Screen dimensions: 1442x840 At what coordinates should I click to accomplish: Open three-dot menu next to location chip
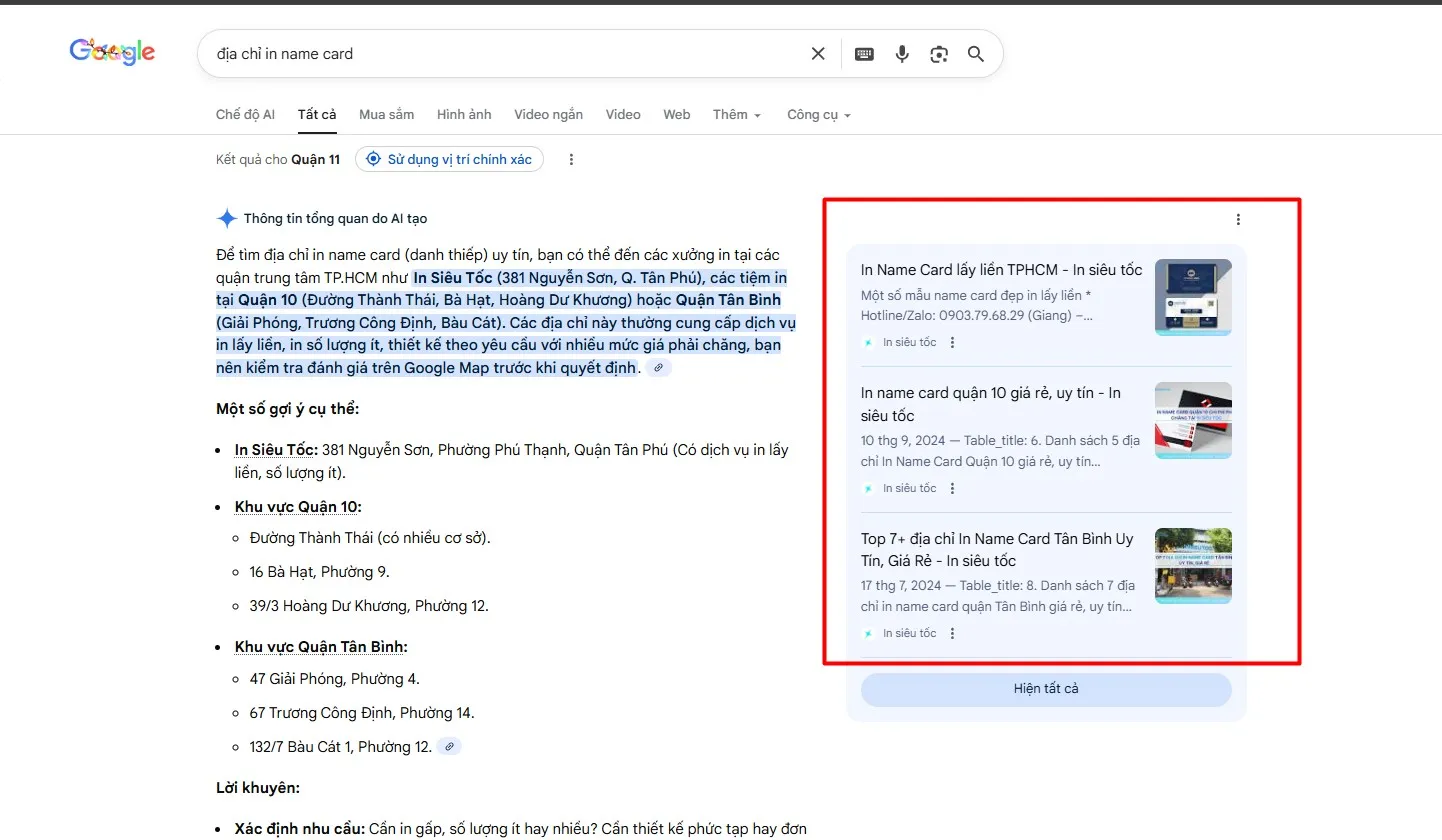pyautogui.click(x=571, y=159)
